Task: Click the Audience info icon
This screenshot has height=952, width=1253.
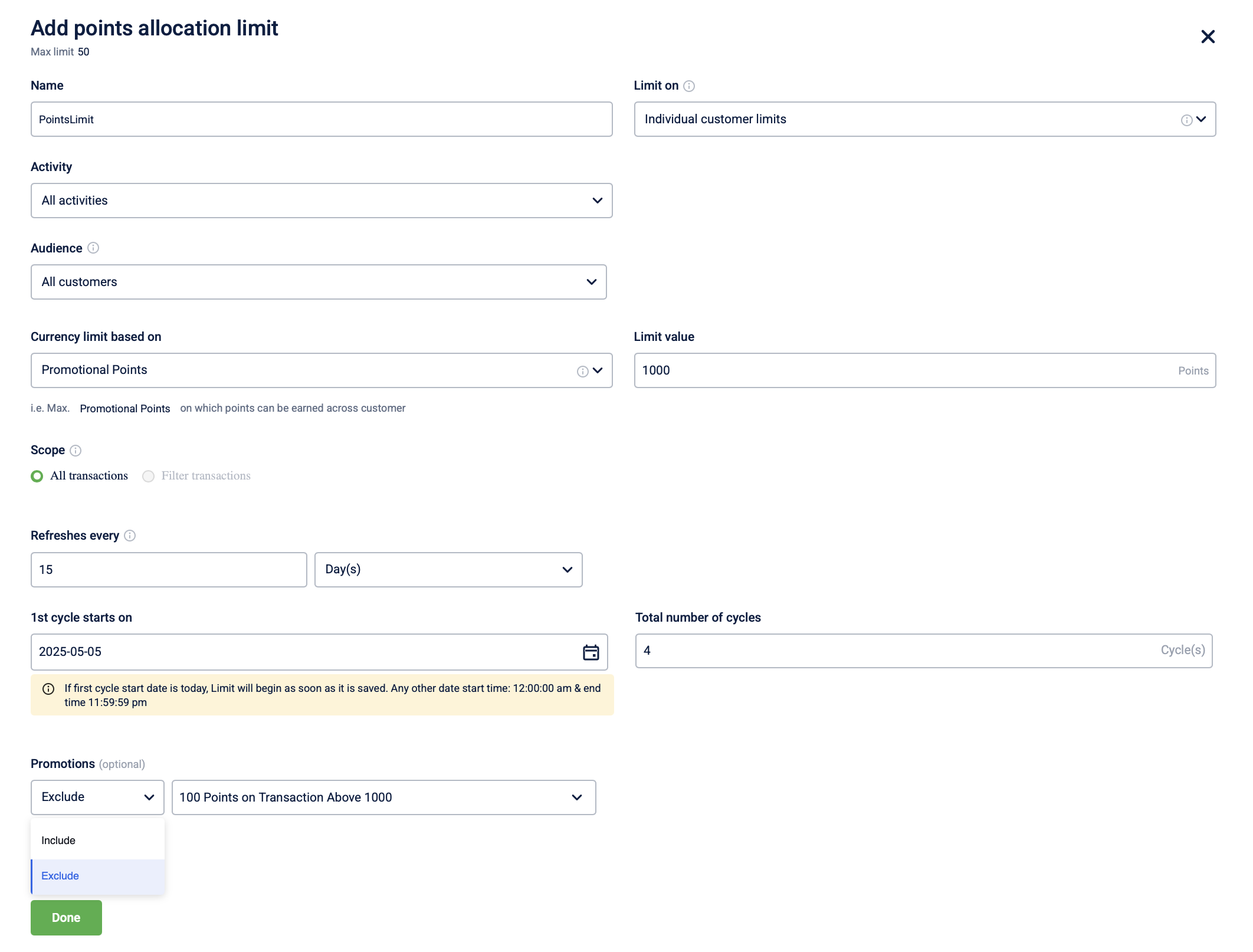Action: [93, 248]
